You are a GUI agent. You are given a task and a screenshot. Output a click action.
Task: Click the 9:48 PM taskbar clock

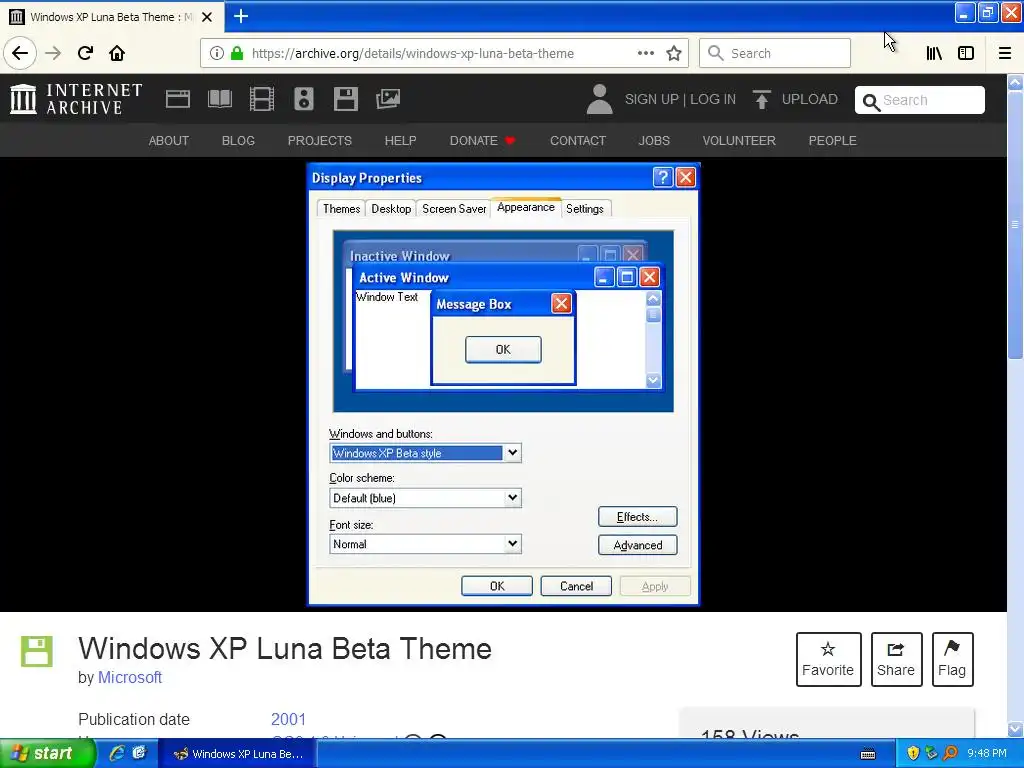click(987, 754)
